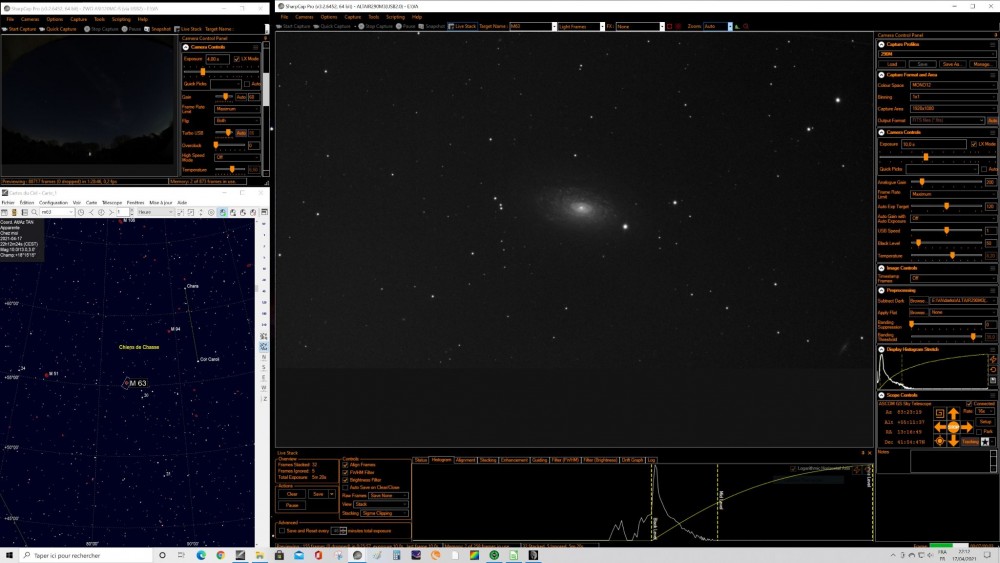Click Exposure field in main SharpCap Camera Controls
This screenshot has height=563, width=1000.
pos(933,144)
